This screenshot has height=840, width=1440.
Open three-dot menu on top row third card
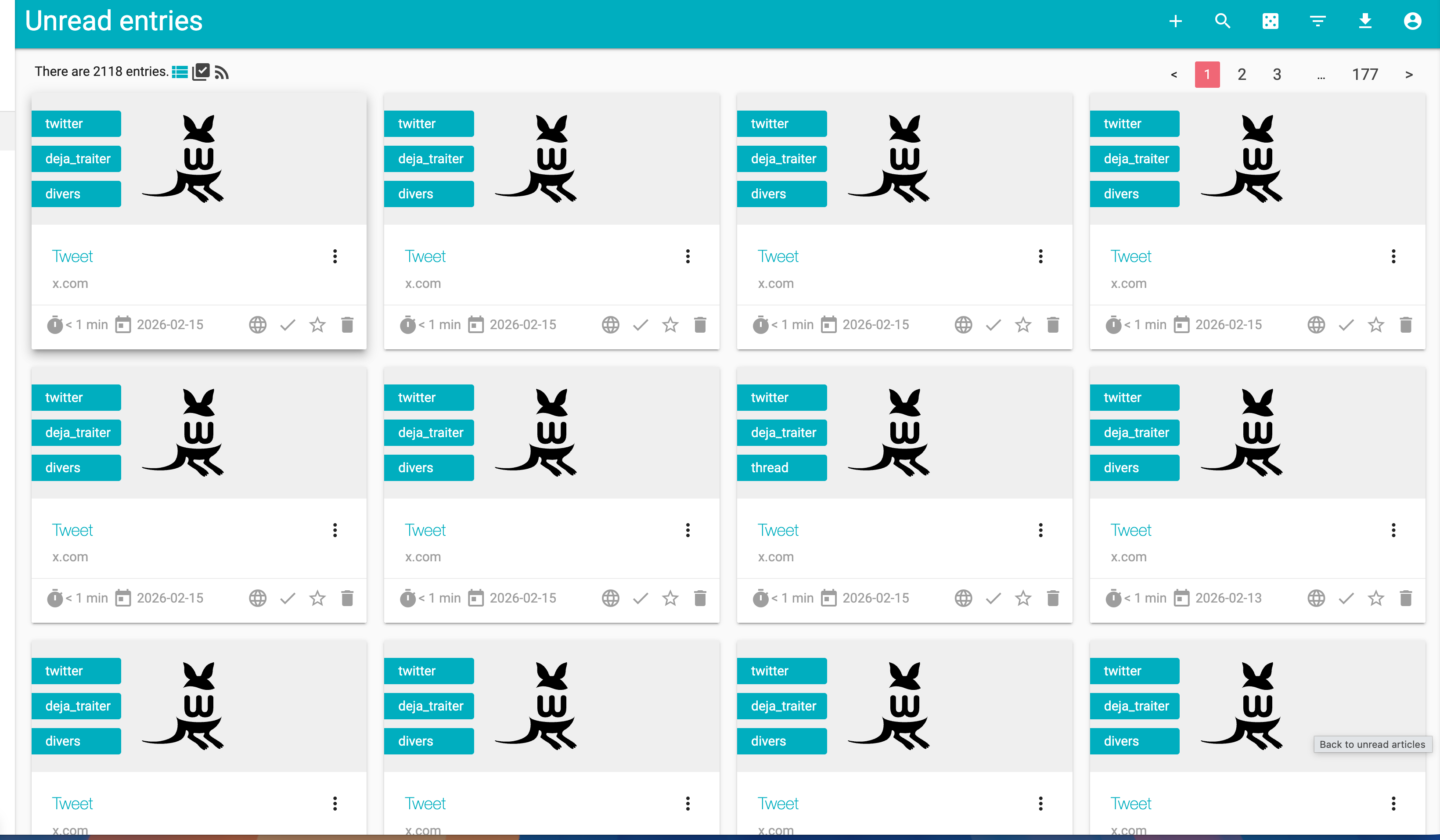(1040, 256)
